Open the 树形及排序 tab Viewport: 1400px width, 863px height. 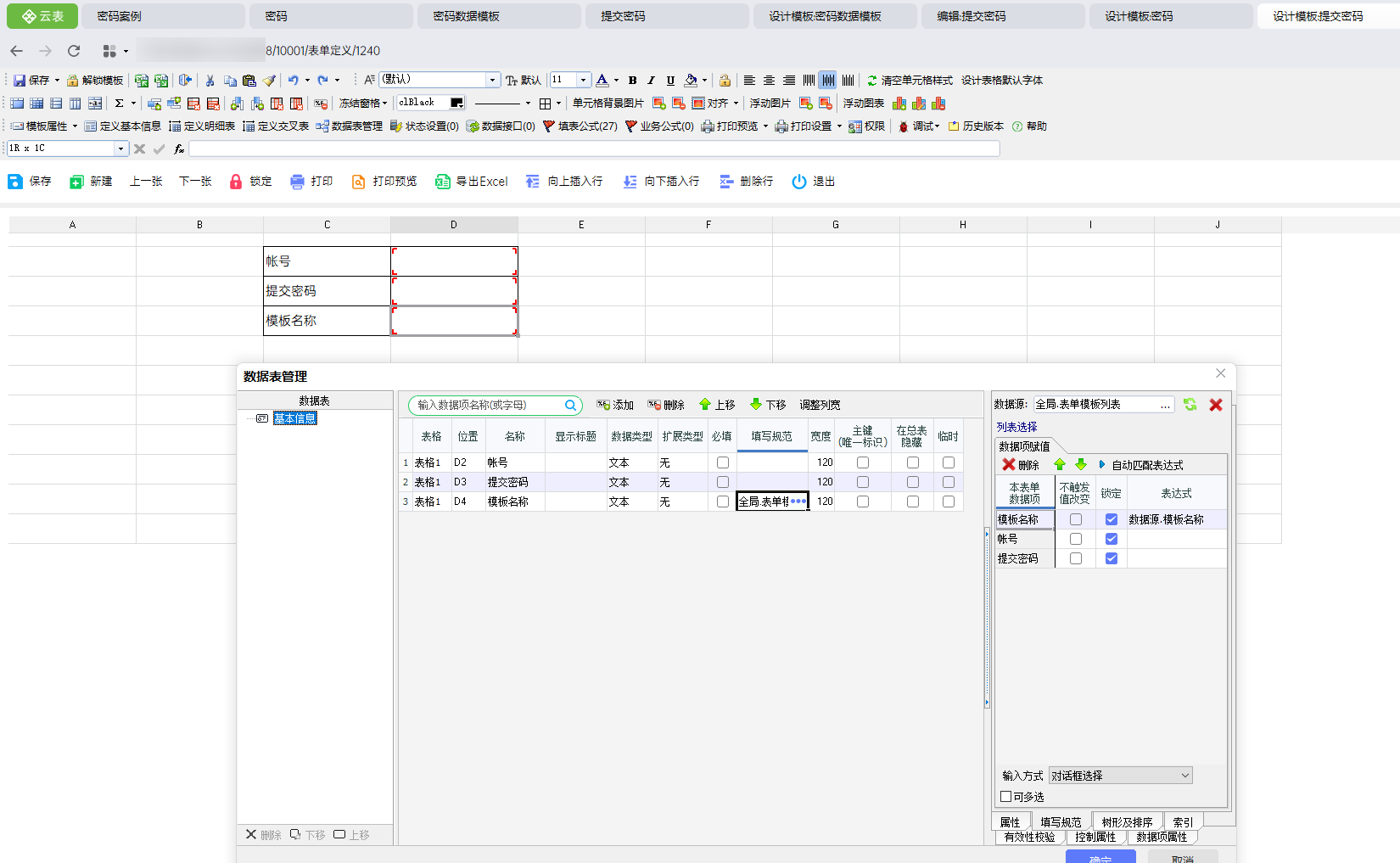(x=1127, y=822)
